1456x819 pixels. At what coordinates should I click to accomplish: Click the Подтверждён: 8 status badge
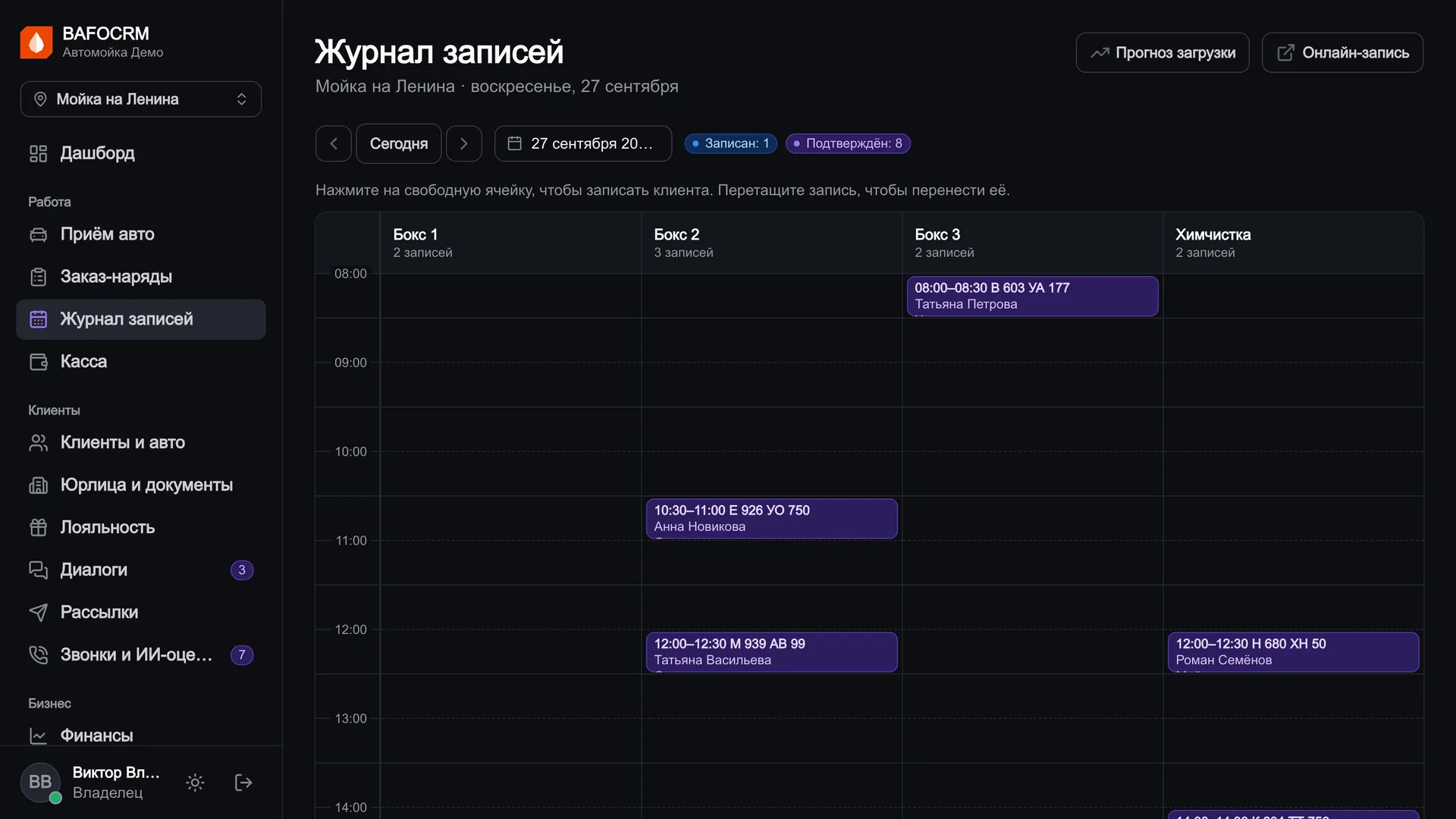click(x=848, y=144)
